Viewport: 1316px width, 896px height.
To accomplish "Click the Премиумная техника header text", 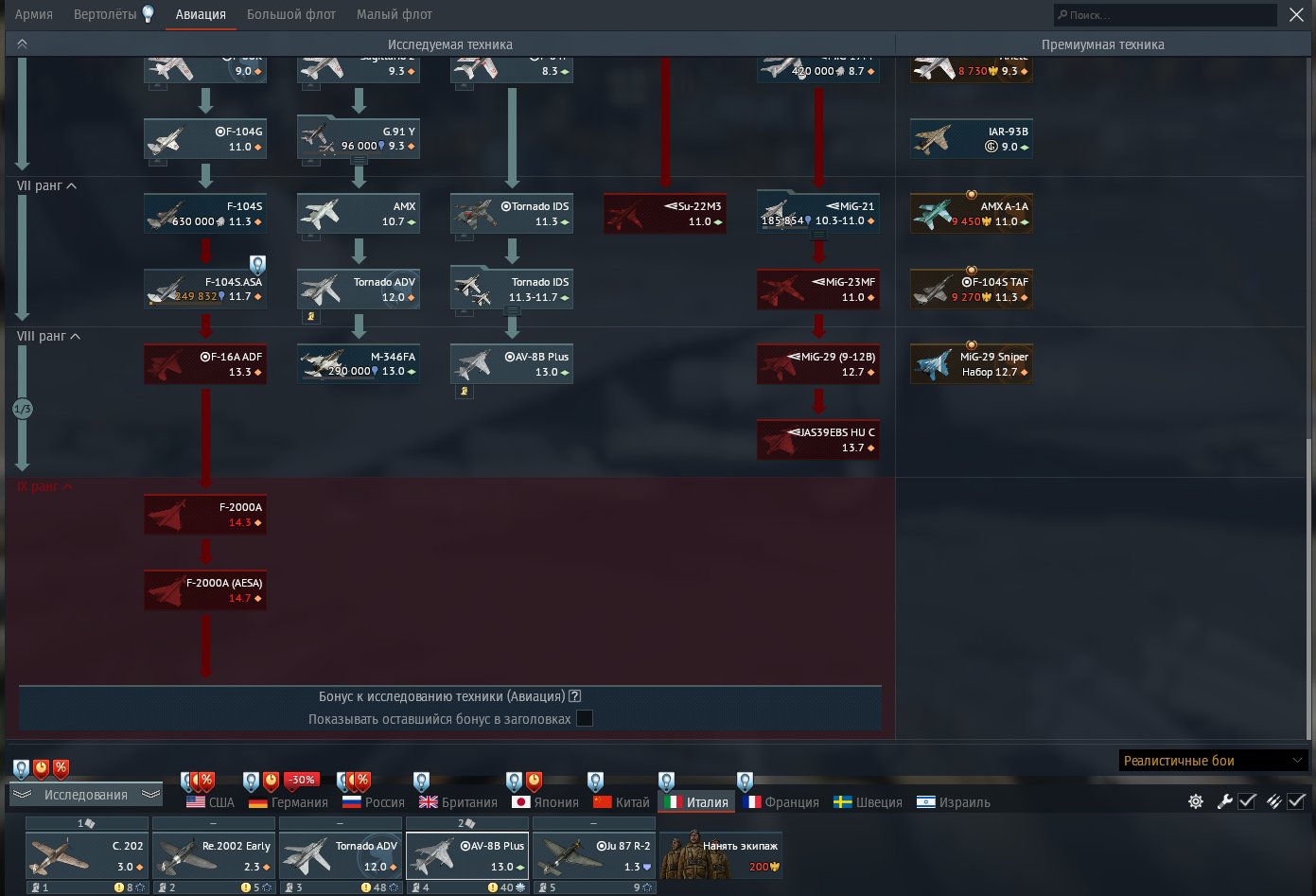I will (x=1102, y=44).
